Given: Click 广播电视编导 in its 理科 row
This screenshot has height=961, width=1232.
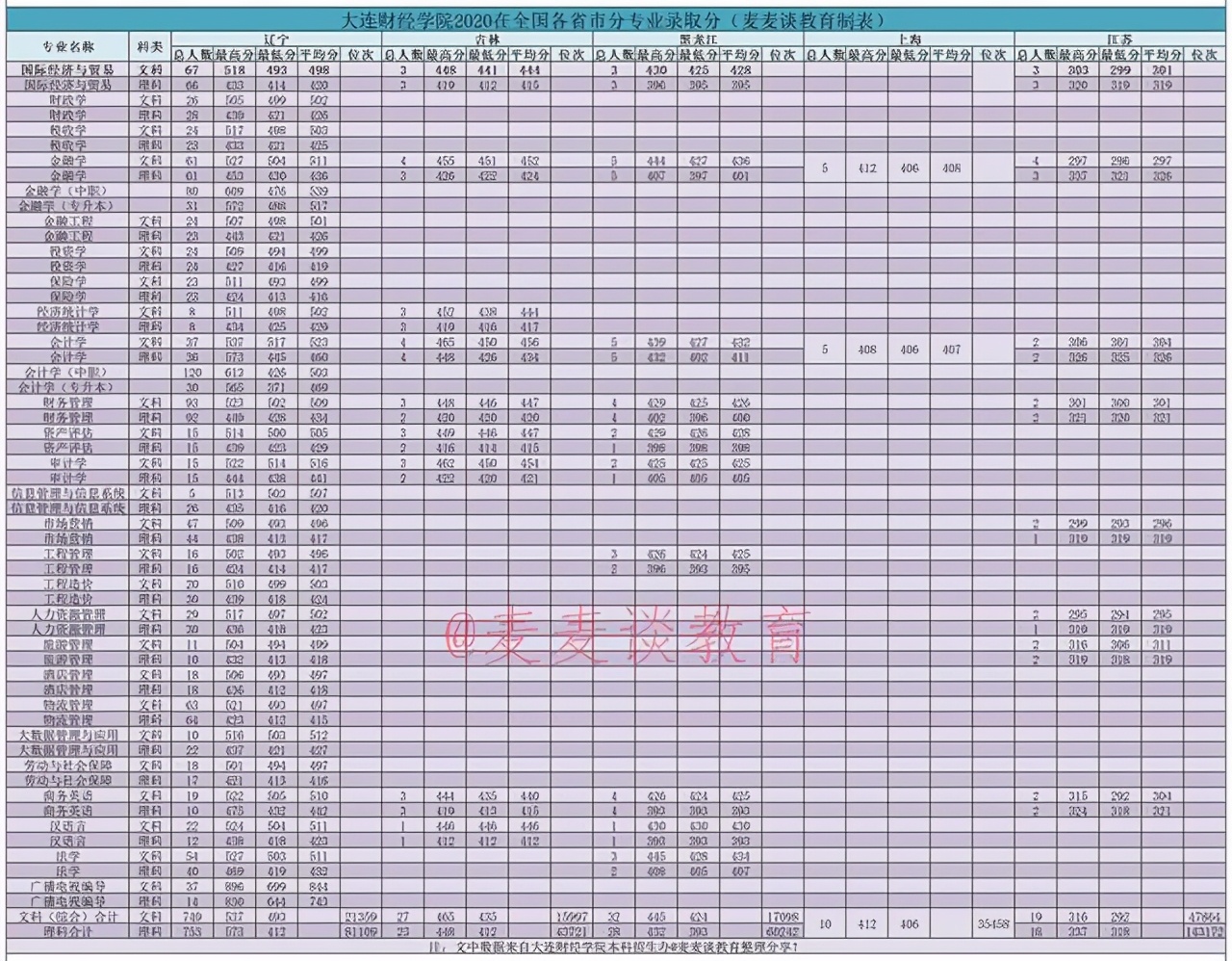Looking at the screenshot, I should coord(68,901).
